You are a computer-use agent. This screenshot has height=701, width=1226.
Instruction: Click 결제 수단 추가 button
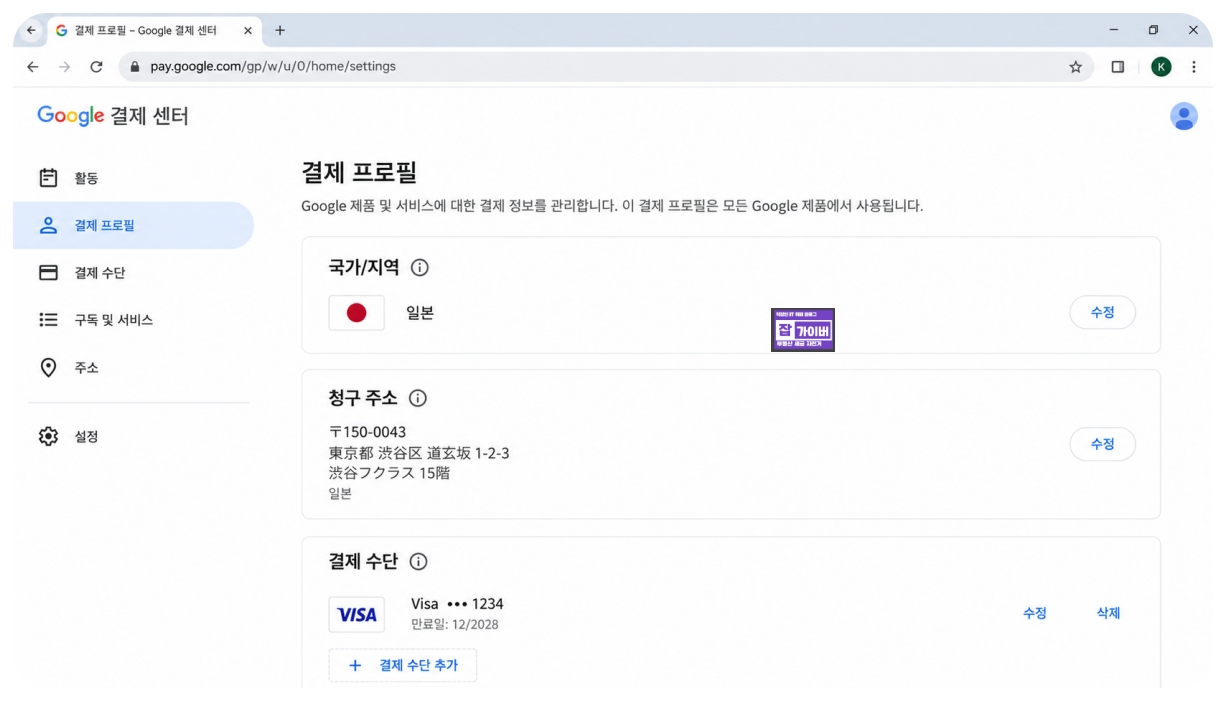[403, 665]
